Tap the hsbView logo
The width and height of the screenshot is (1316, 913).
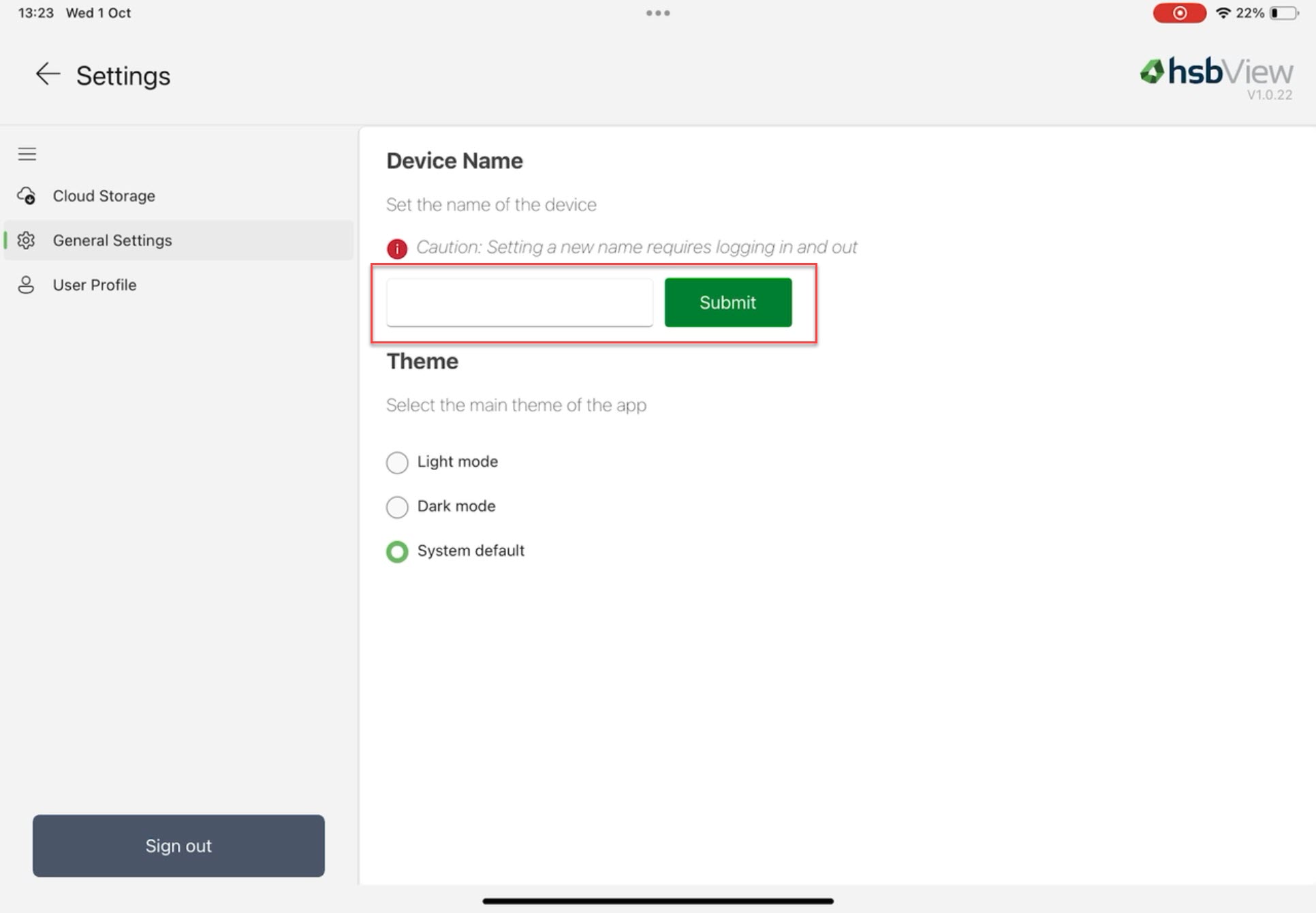(1216, 72)
